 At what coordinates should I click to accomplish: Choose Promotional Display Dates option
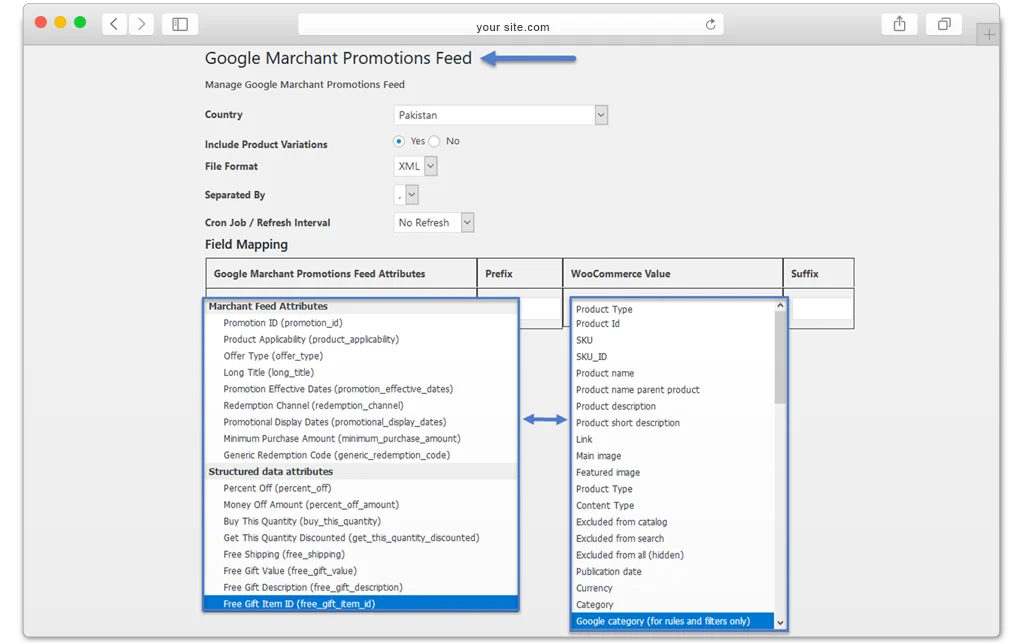click(361, 422)
